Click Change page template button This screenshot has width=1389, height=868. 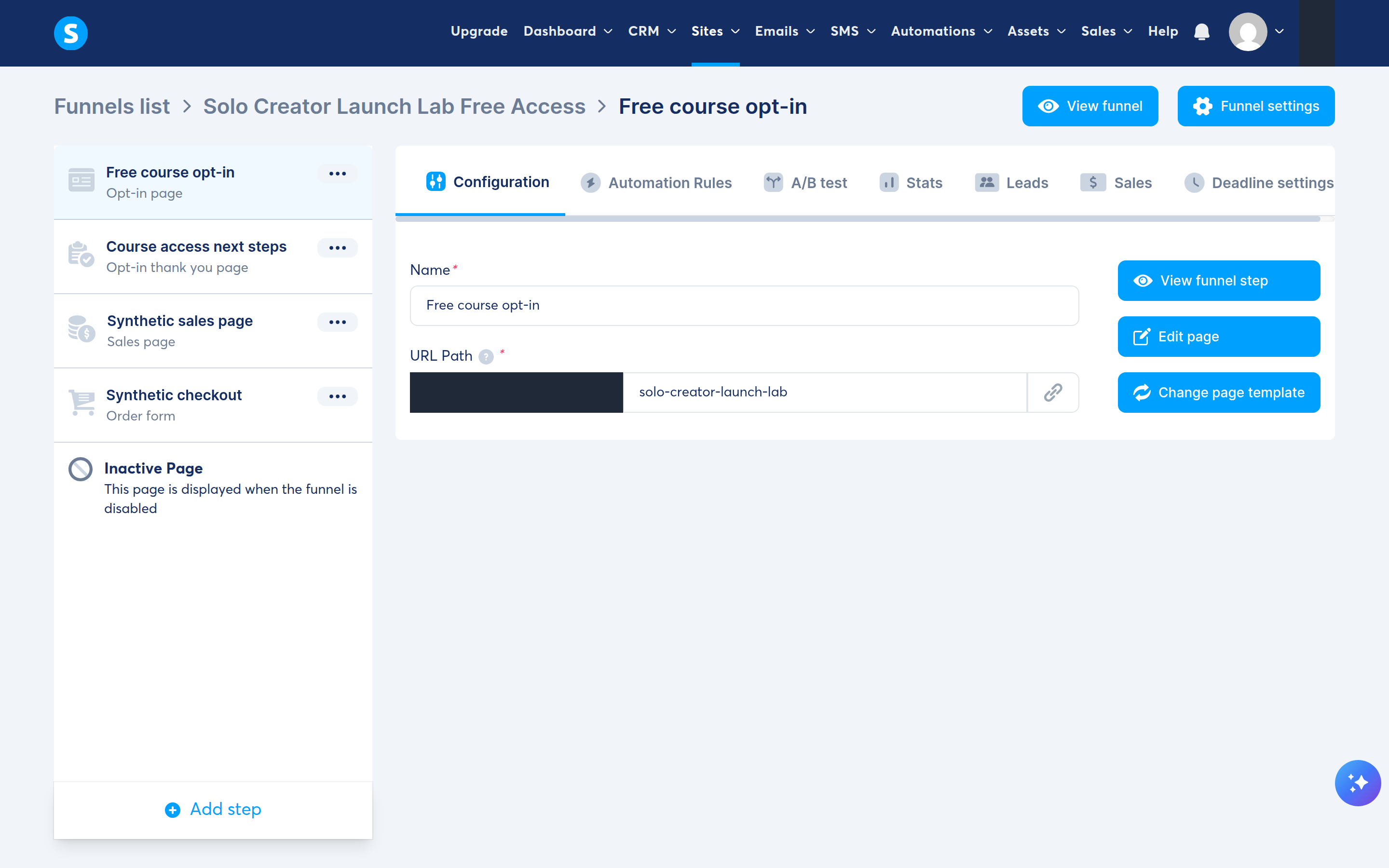coord(1219,393)
